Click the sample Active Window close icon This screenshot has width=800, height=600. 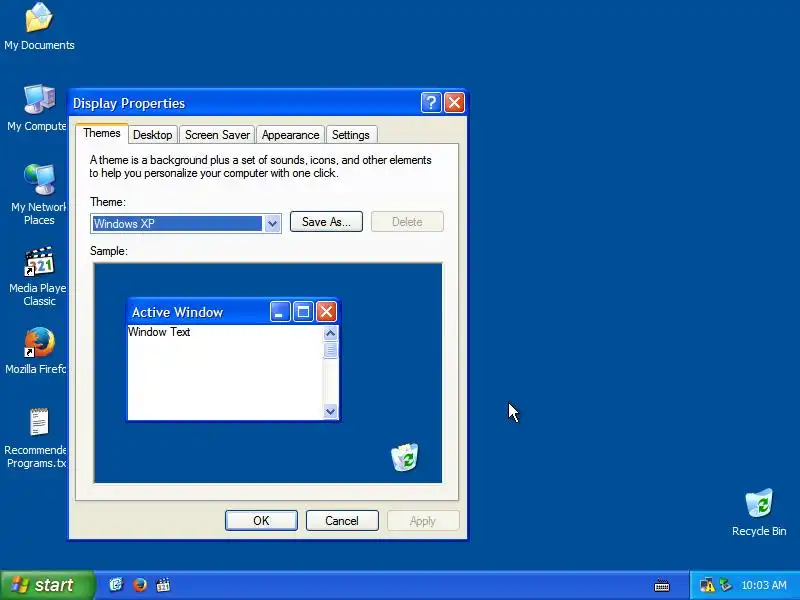pos(326,312)
